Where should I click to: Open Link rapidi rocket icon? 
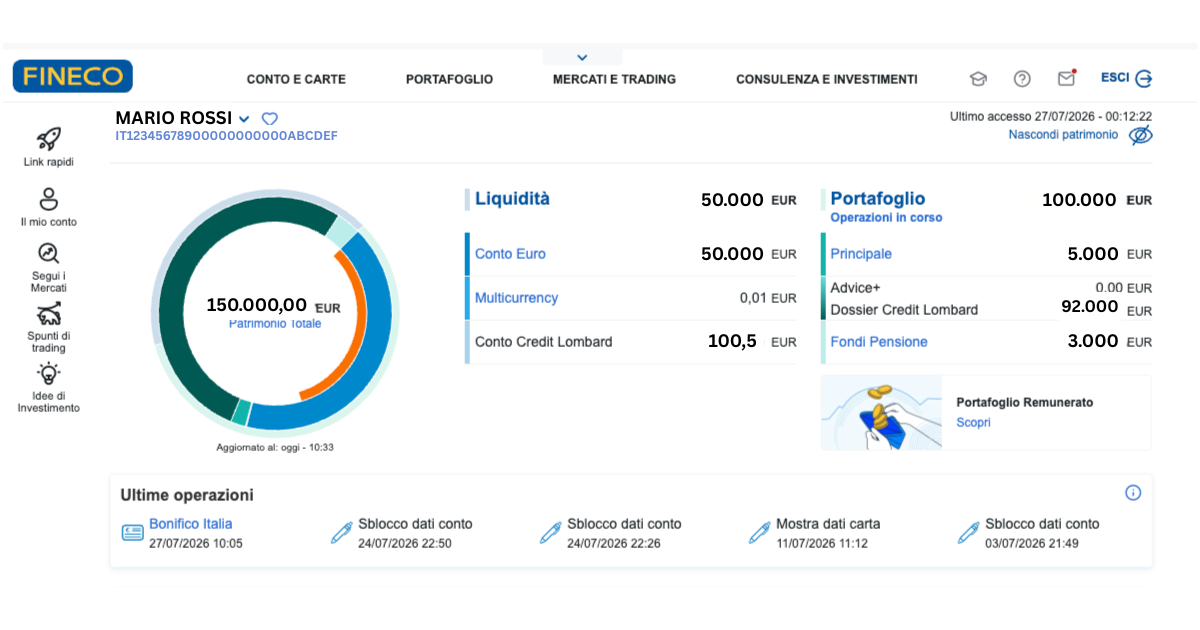[48, 139]
